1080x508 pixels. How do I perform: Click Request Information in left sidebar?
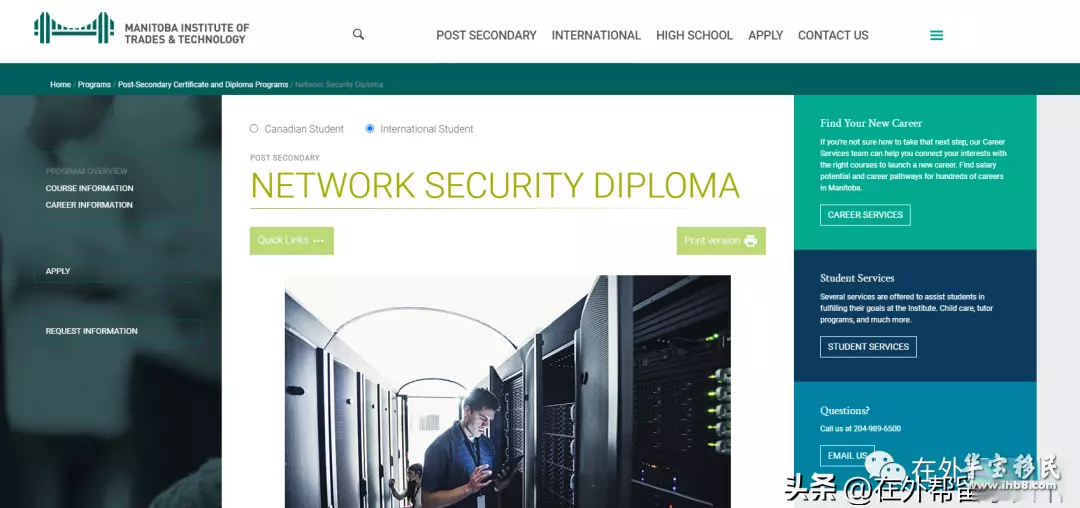pyautogui.click(x=92, y=331)
